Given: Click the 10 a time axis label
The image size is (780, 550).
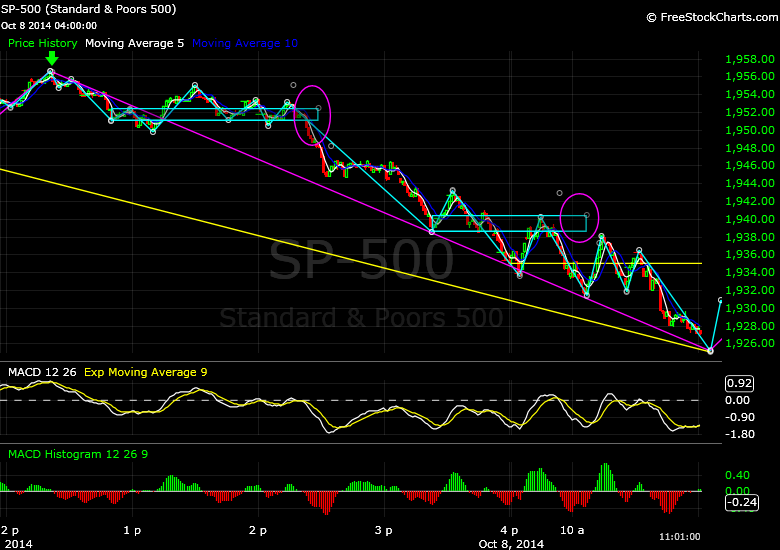Looking at the screenshot, I should [x=572, y=531].
